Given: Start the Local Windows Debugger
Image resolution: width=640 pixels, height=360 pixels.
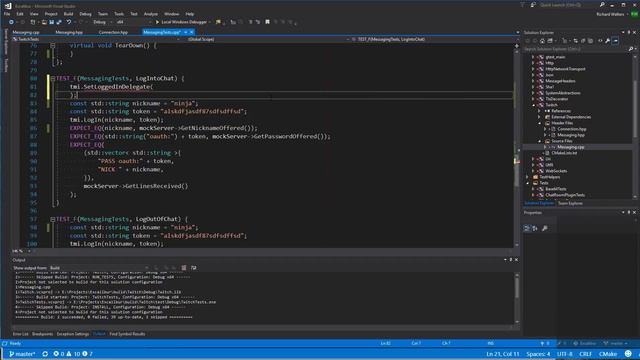Looking at the screenshot, I should [181, 22].
